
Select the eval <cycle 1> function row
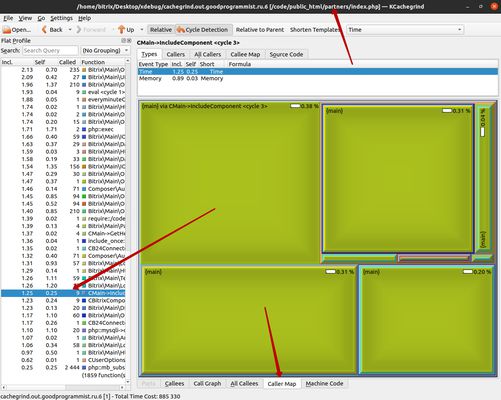point(63,92)
